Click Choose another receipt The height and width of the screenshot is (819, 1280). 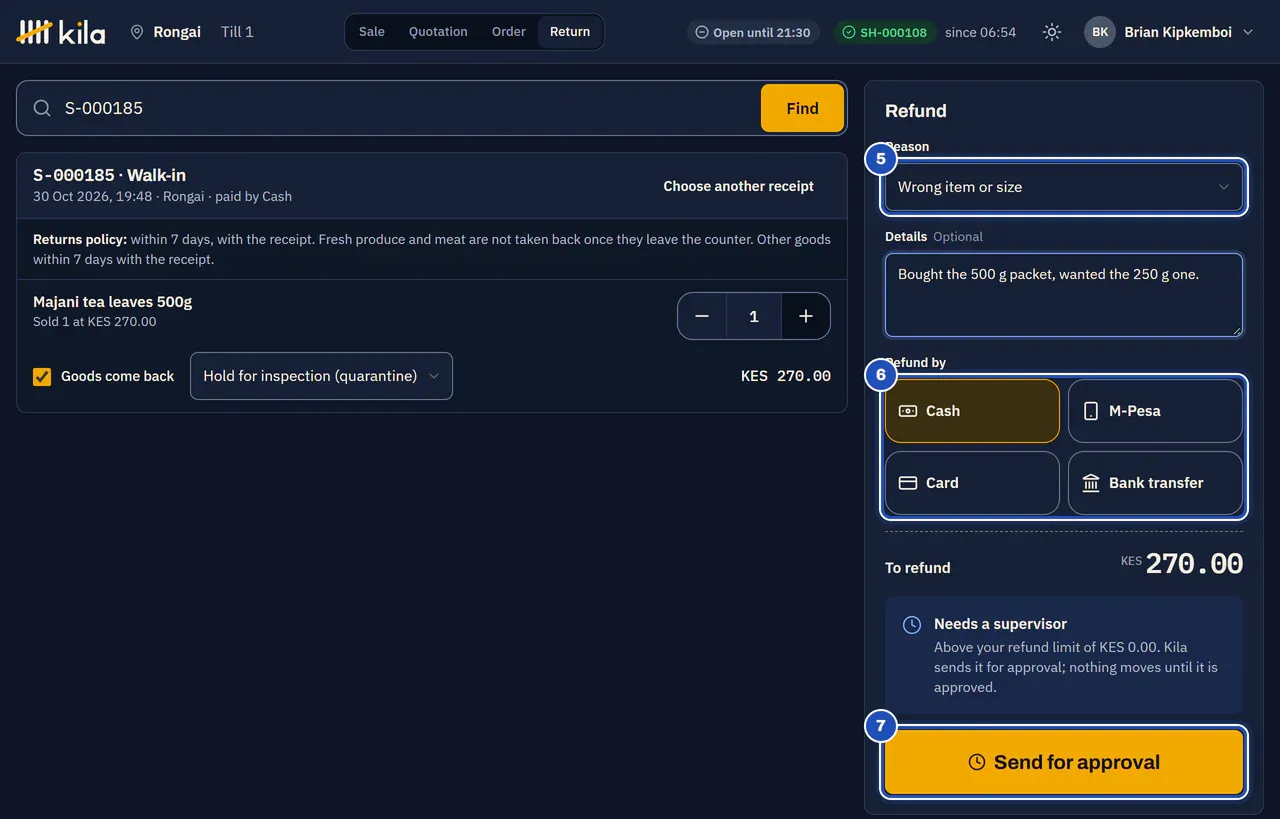pos(738,186)
